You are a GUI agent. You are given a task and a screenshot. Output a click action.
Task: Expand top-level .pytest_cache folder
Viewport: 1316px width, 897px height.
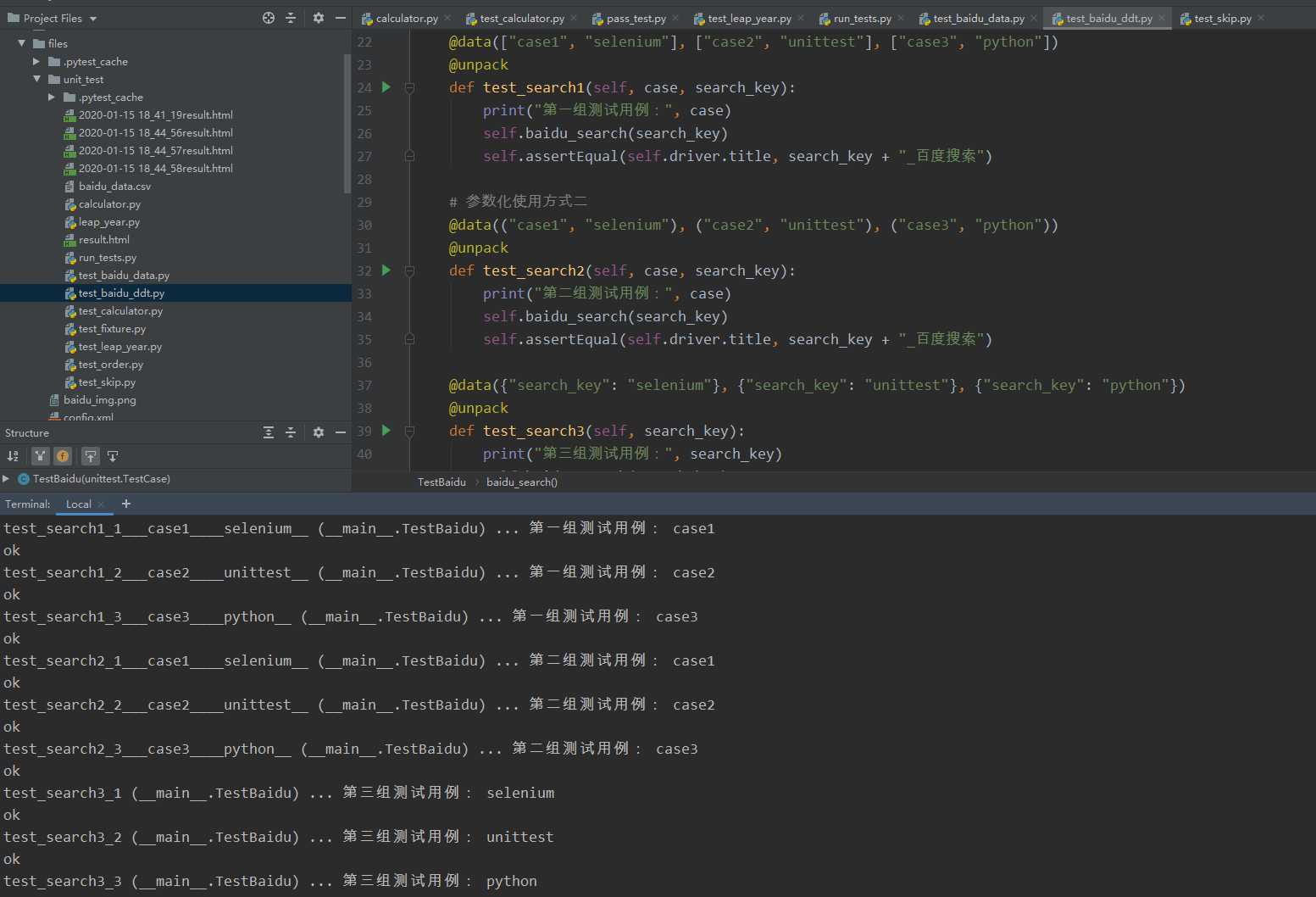(36, 61)
